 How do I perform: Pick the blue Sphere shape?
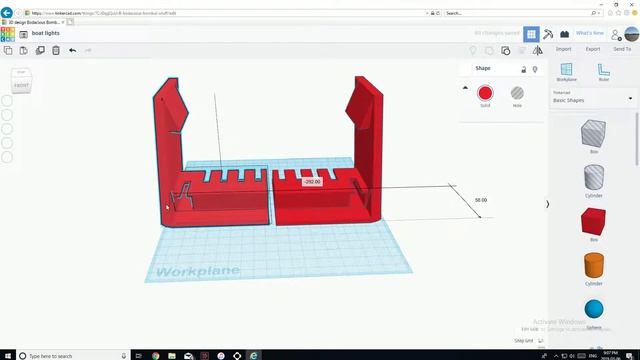coord(594,309)
